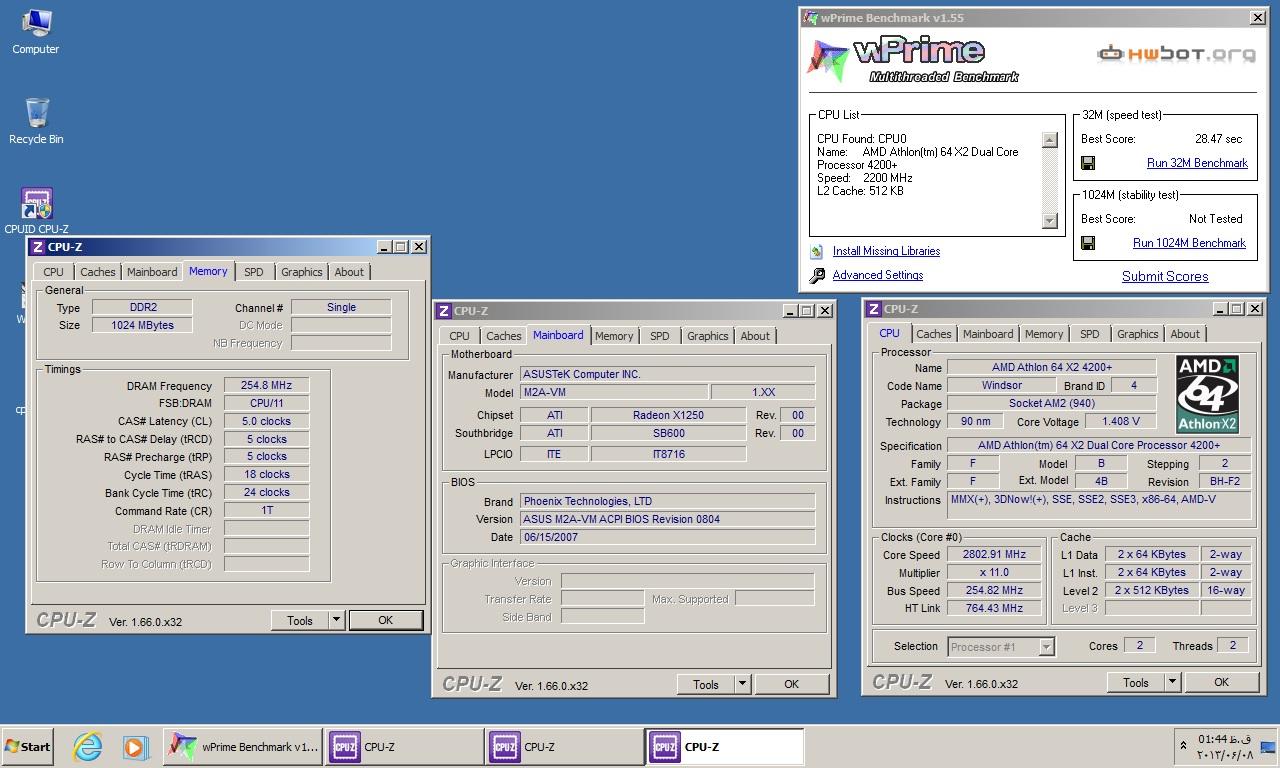Switch to Memory tab in Mainboard window
This screenshot has width=1280, height=768.
[x=614, y=336]
